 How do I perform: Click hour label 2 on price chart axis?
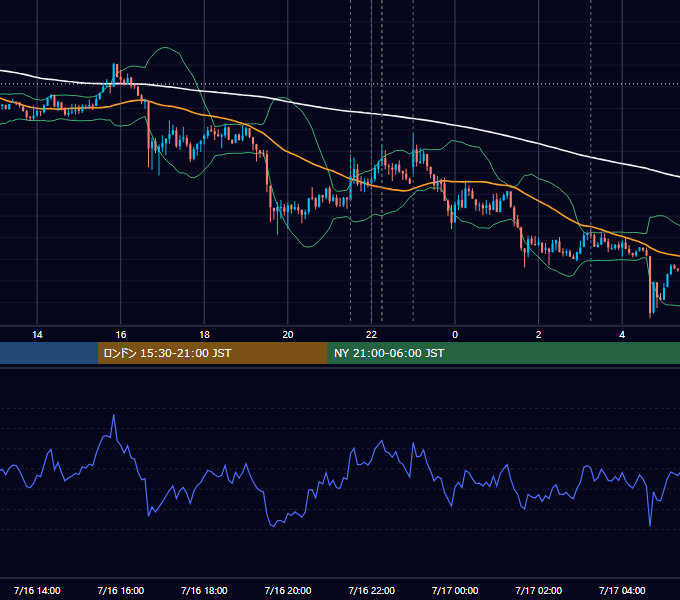tap(539, 335)
